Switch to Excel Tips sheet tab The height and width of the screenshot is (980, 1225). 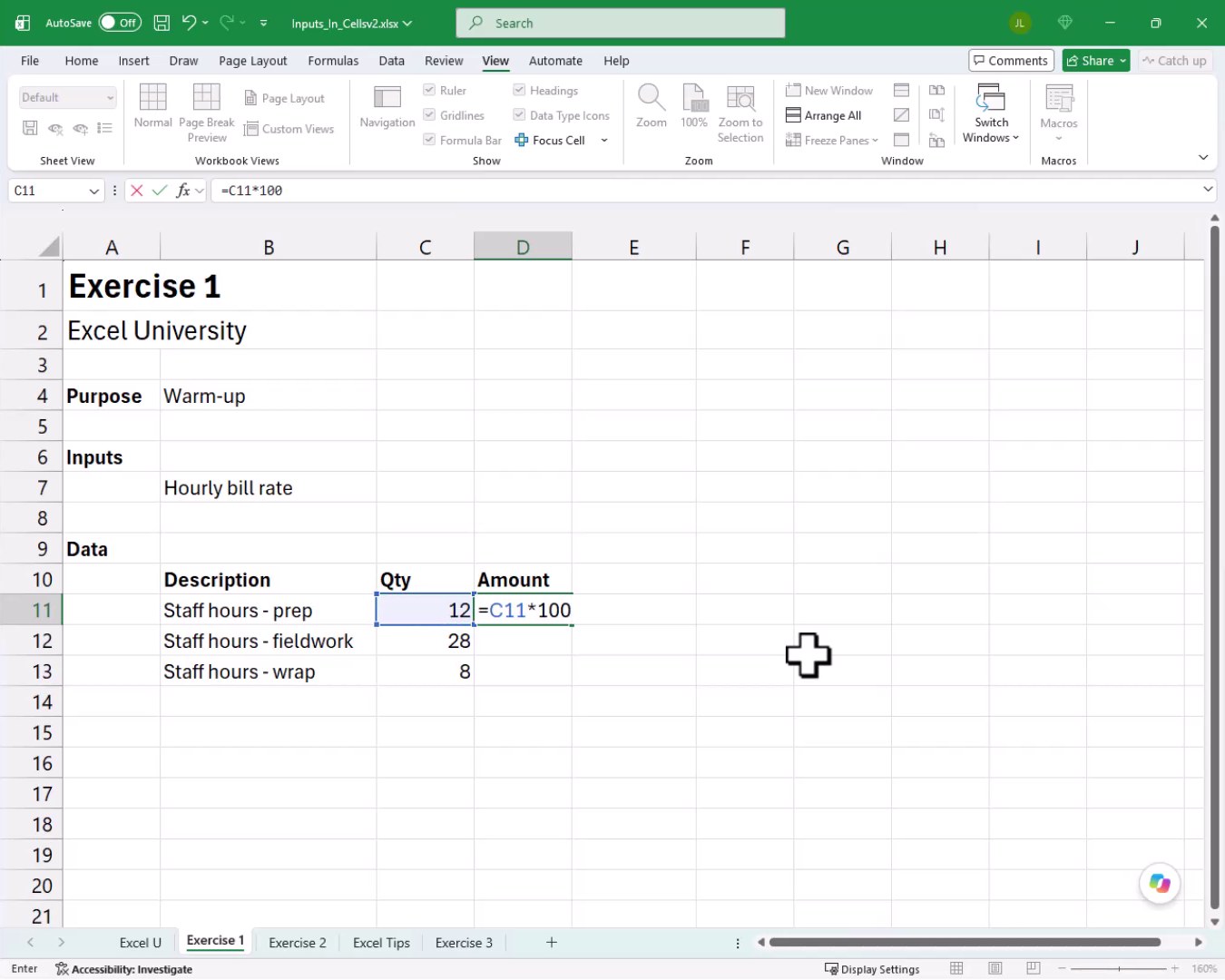click(x=381, y=943)
